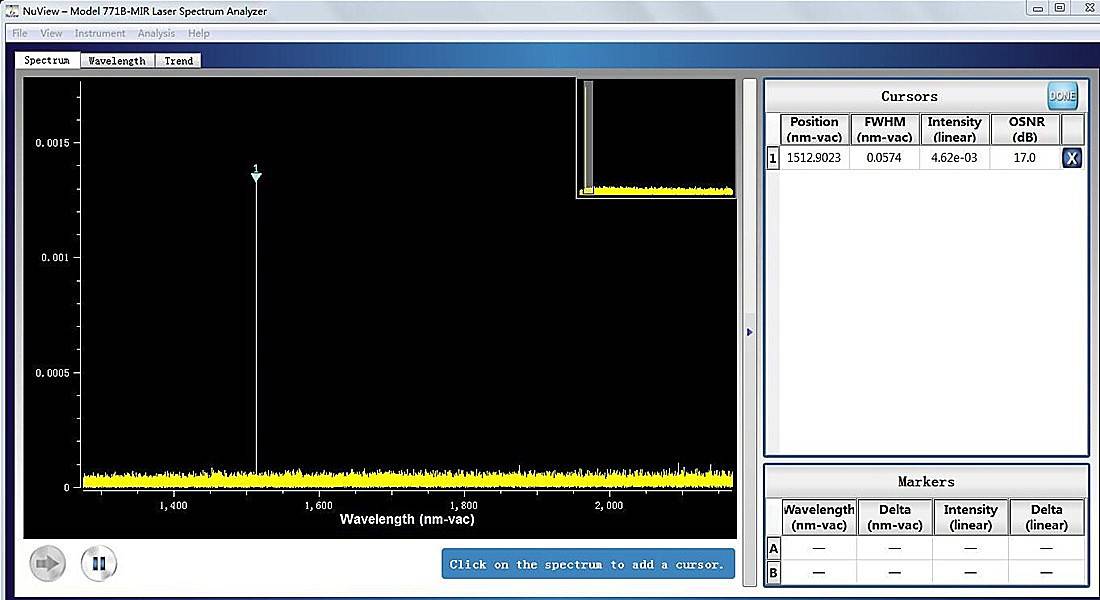The height and width of the screenshot is (600, 1100).
Task: Select marker row B
Action: click(x=773, y=572)
